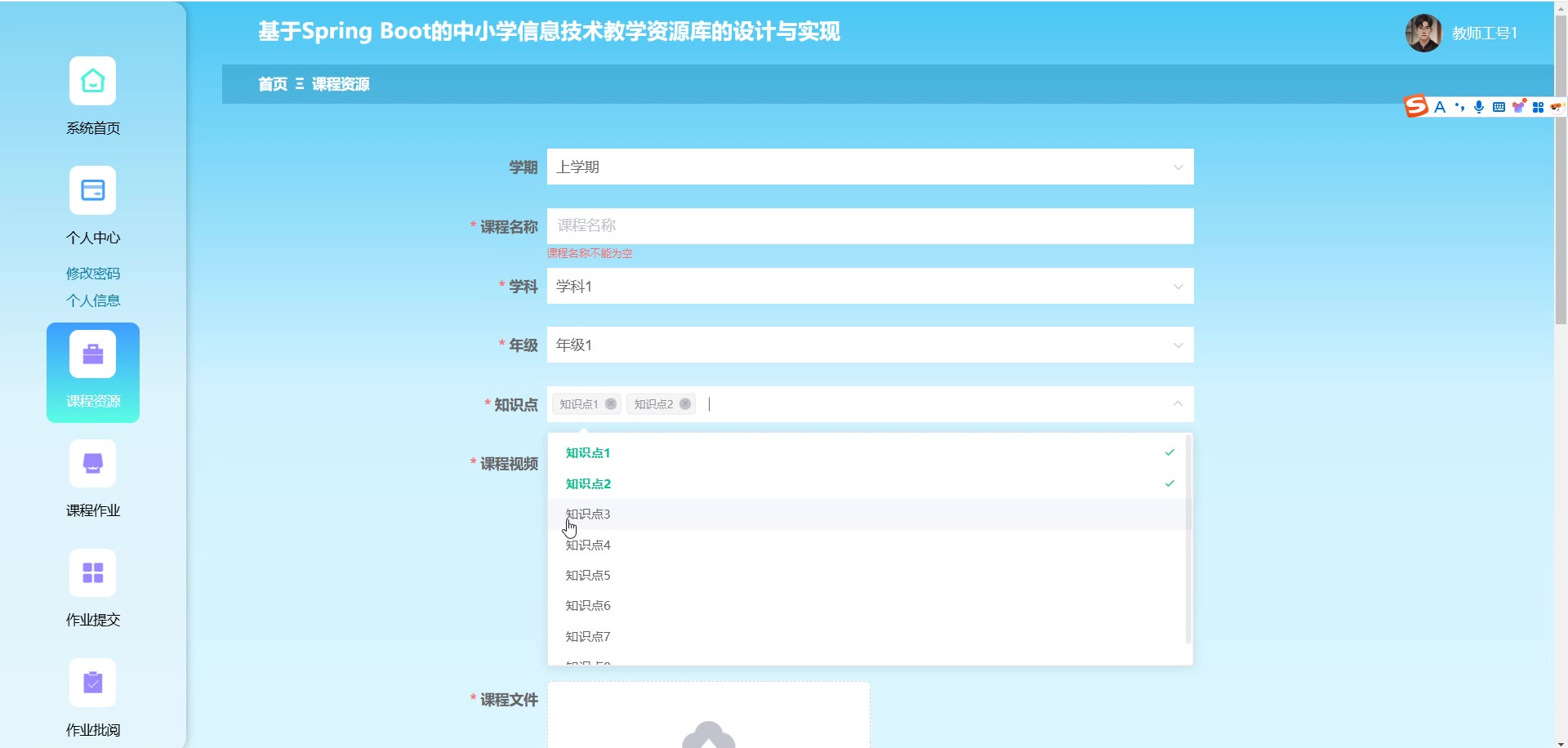Open the Sogou toolbox grid icon

click(1538, 107)
